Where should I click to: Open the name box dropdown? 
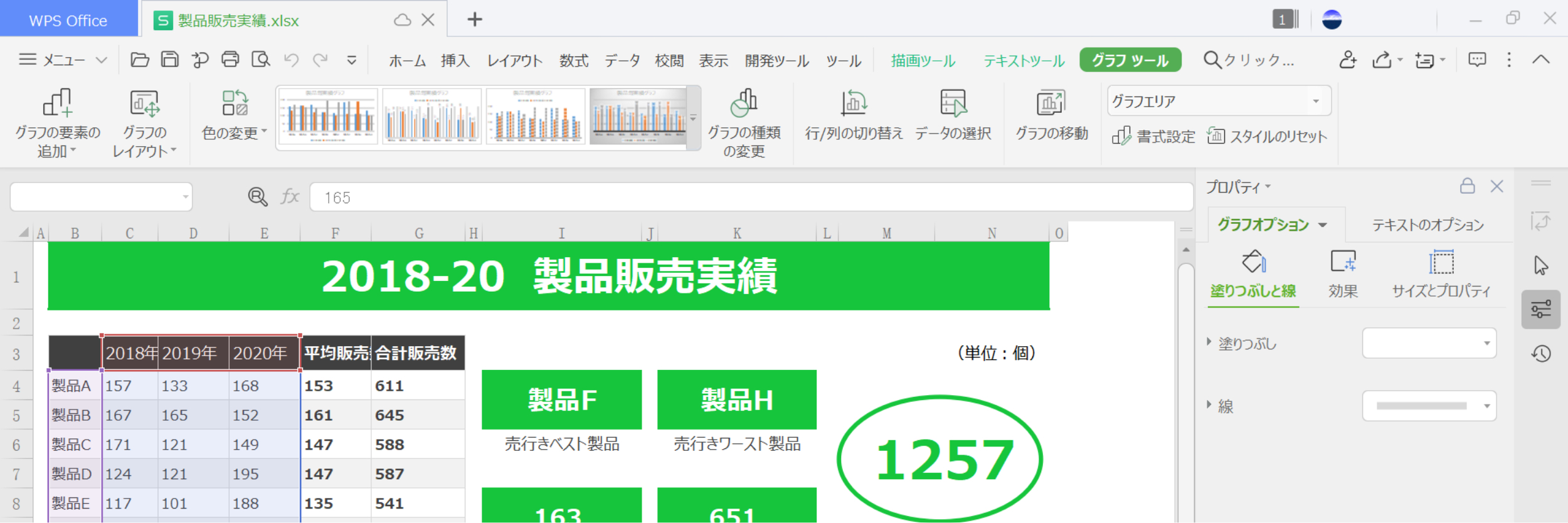click(186, 197)
